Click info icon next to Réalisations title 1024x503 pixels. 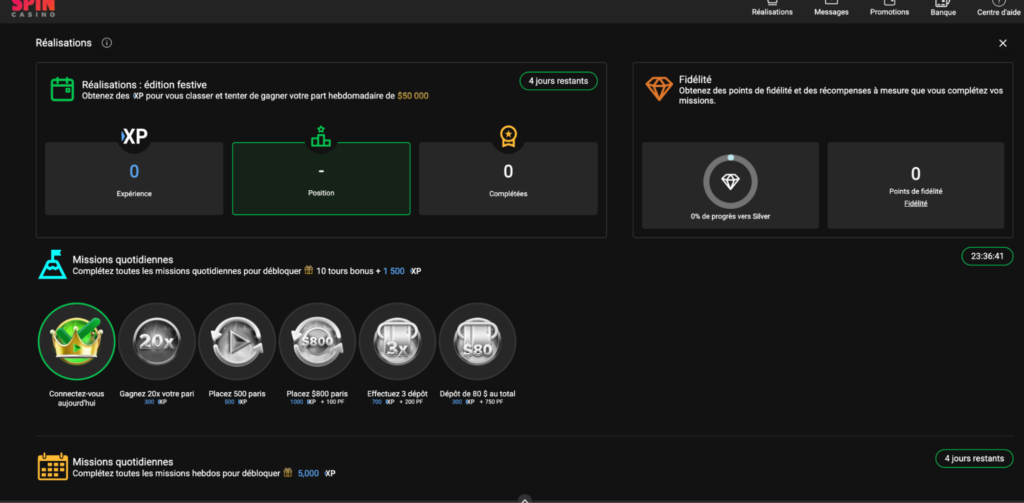click(107, 43)
